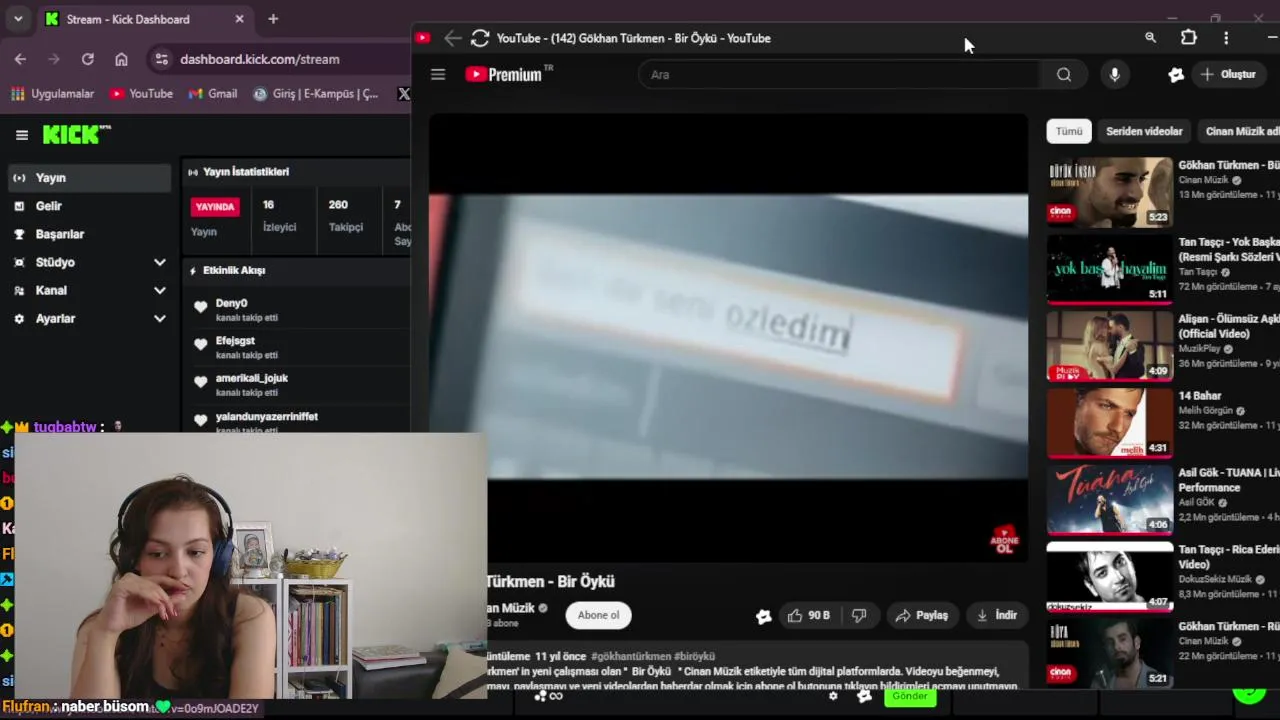Click the Abone Ol watermark on video
This screenshot has width=1280, height=720.
pos(1004,541)
